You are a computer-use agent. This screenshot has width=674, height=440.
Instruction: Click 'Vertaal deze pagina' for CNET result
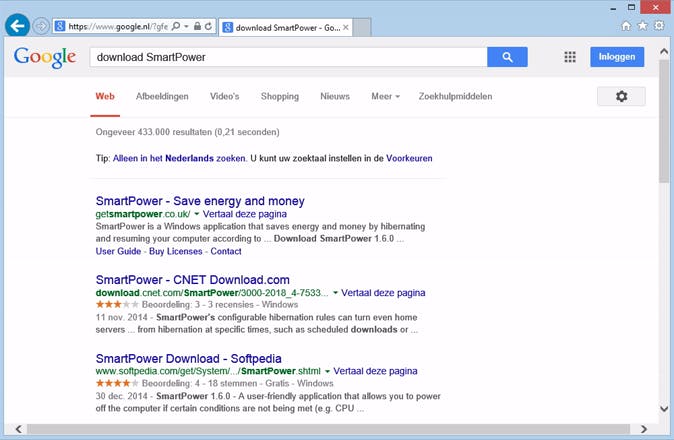383,293
